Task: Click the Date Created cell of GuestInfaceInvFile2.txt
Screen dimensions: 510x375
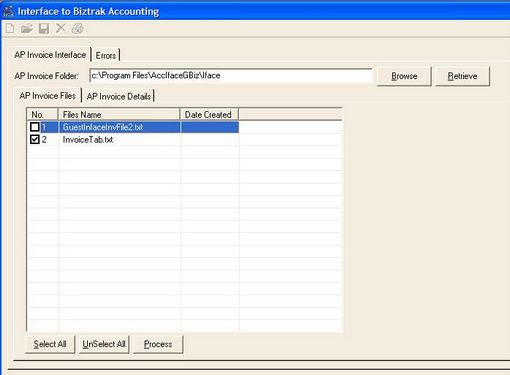Action: [x=210, y=127]
